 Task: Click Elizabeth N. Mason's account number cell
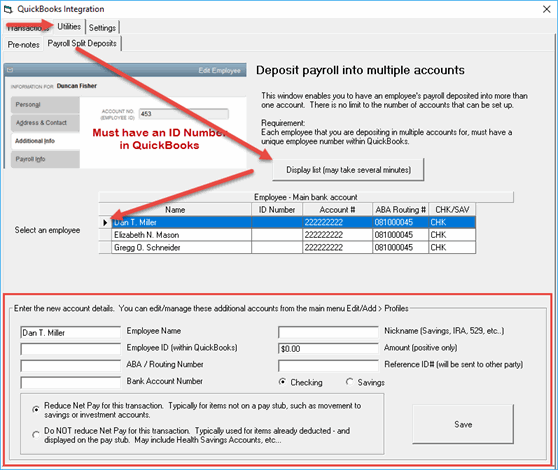click(x=337, y=235)
